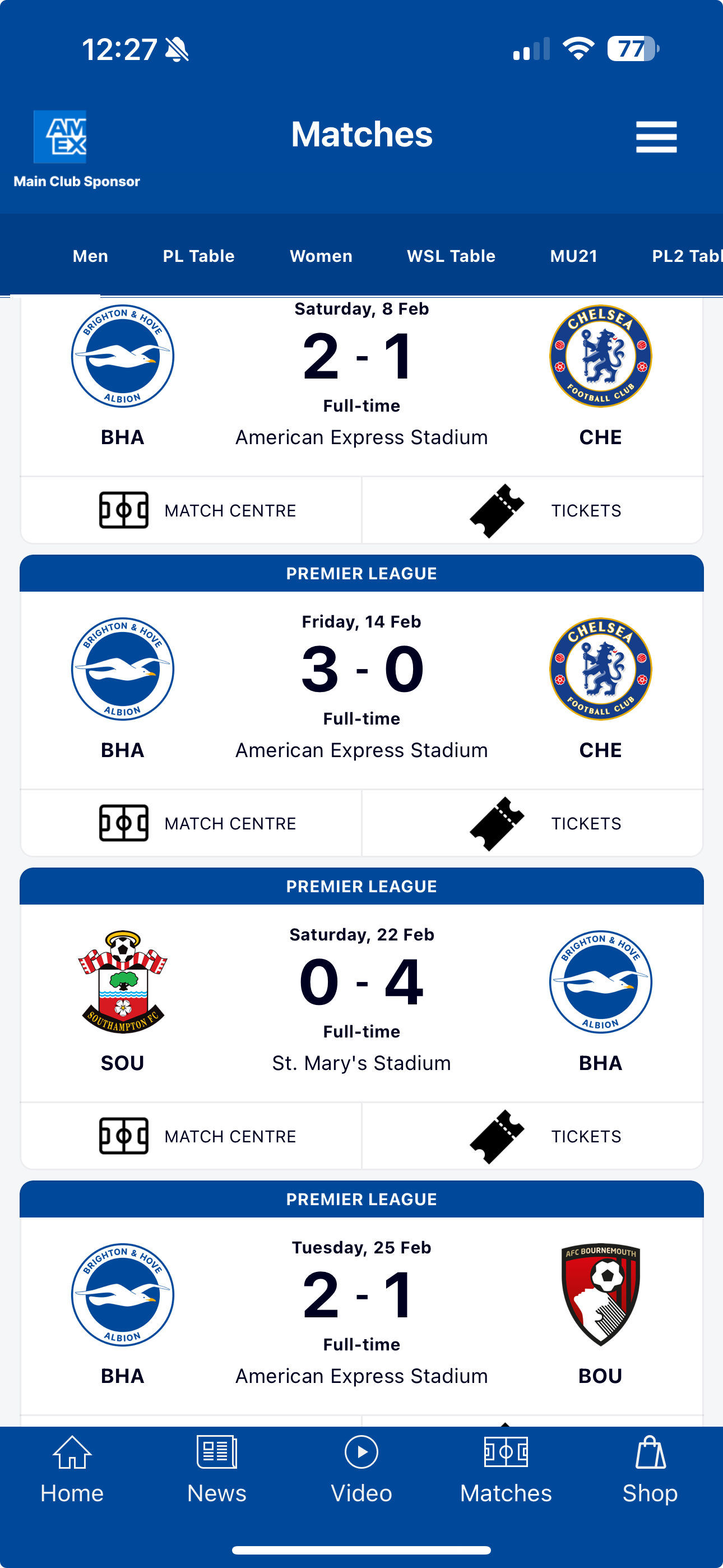This screenshot has height=1568, width=723.
Task: Select the MU21 tab
Action: 573,256
